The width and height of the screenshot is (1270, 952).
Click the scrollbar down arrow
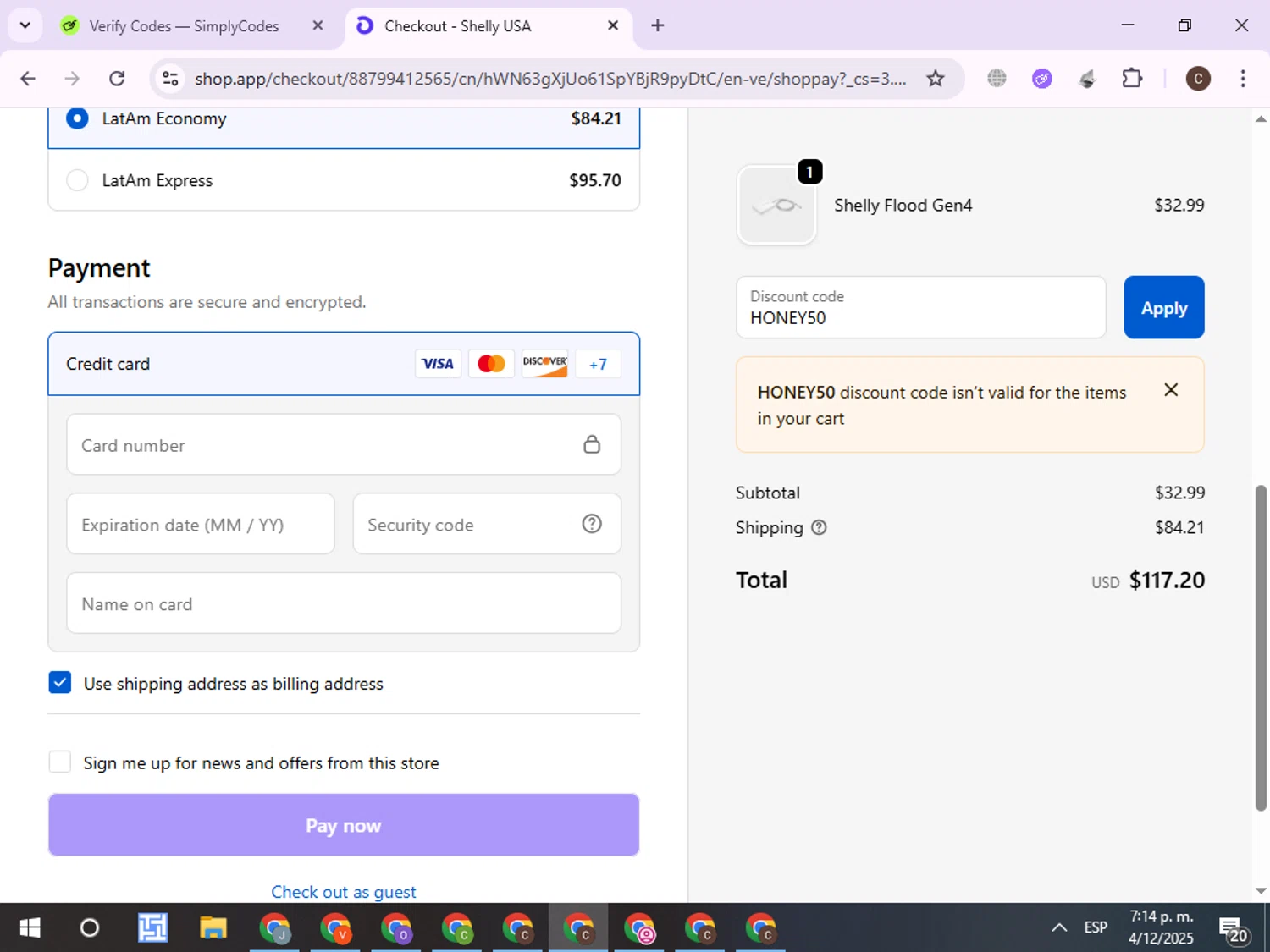(1261, 890)
